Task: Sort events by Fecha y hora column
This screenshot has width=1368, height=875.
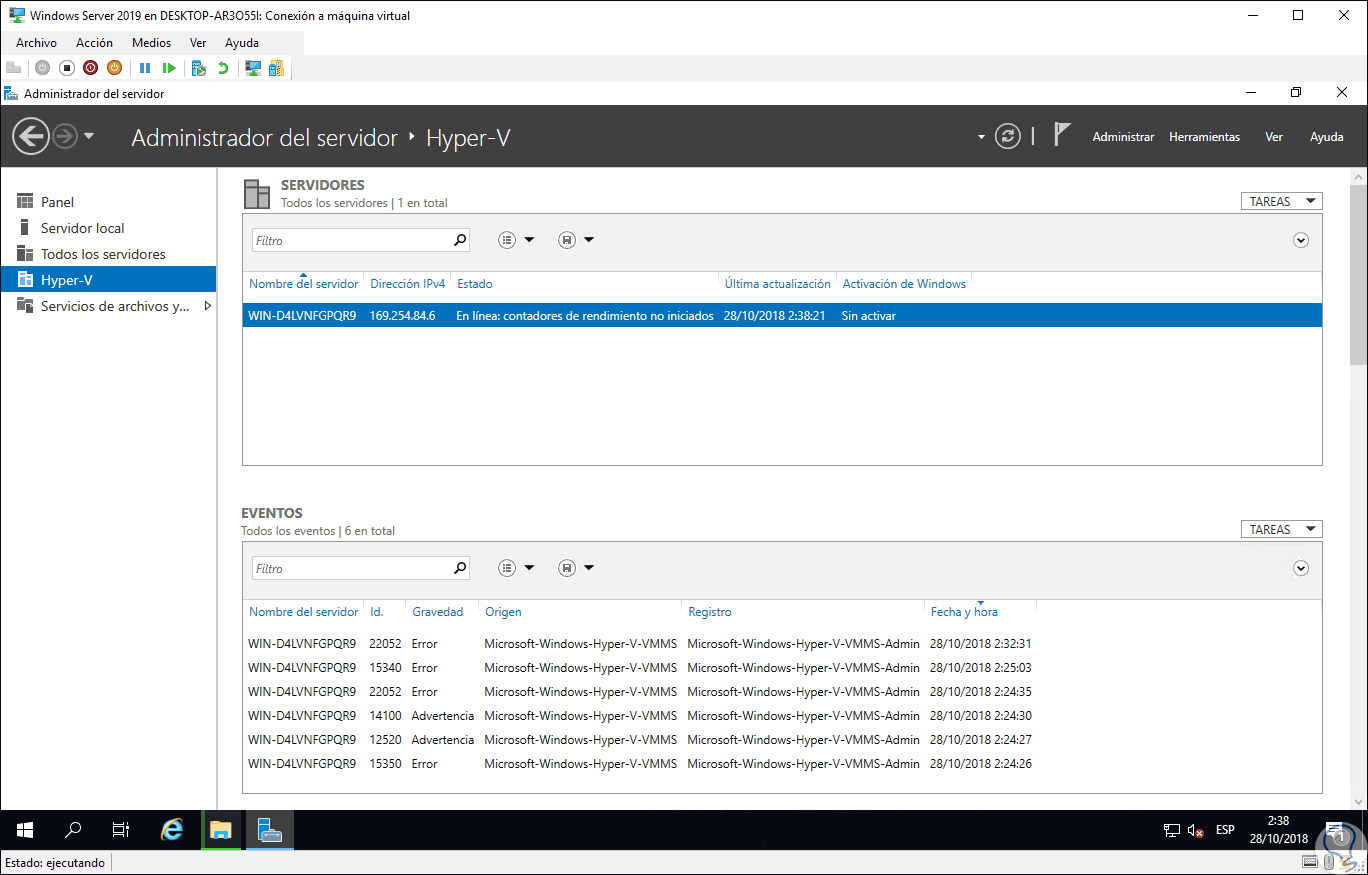Action: 964,612
